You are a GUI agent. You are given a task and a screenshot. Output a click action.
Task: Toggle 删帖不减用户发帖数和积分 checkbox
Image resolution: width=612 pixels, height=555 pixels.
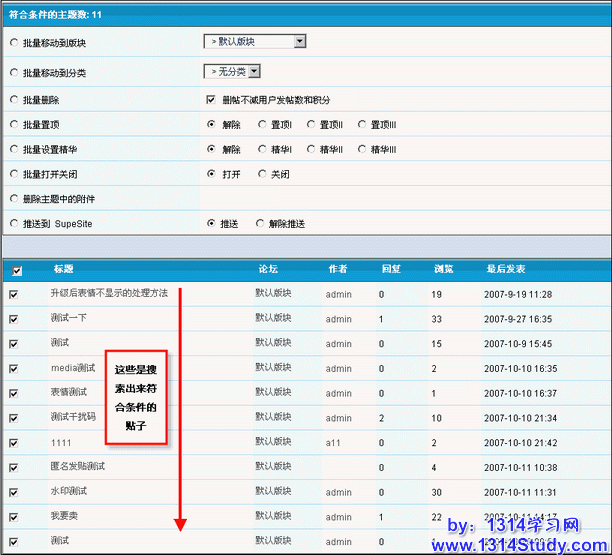pyautogui.click(x=211, y=100)
